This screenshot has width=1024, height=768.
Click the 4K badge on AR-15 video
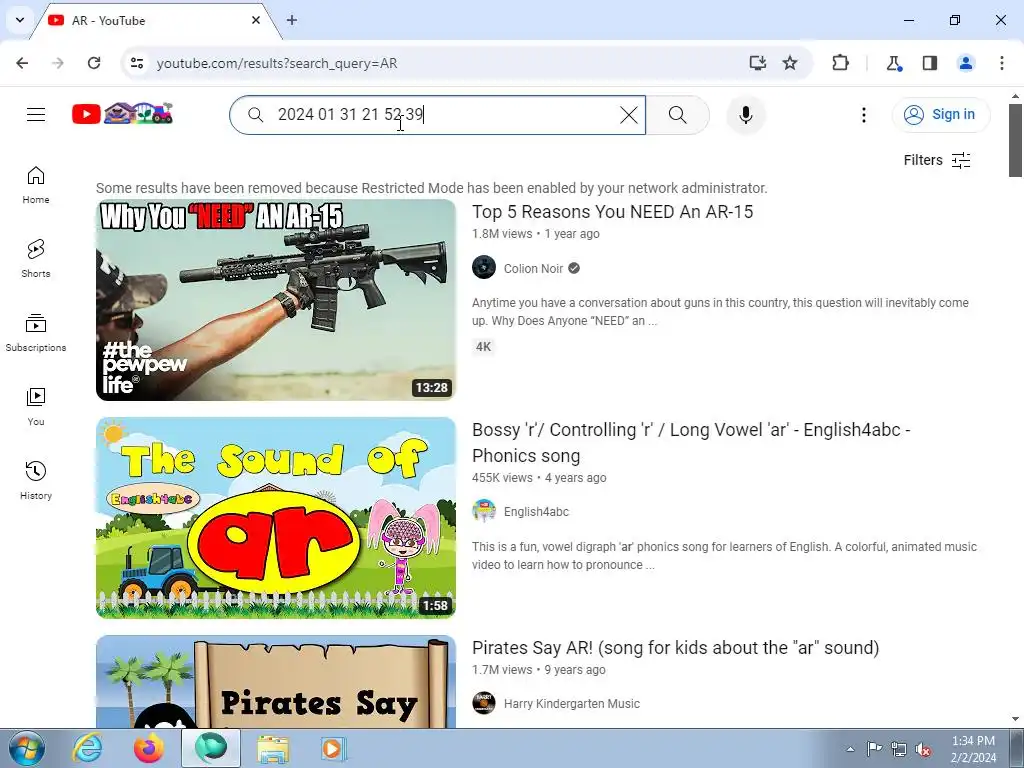click(483, 347)
